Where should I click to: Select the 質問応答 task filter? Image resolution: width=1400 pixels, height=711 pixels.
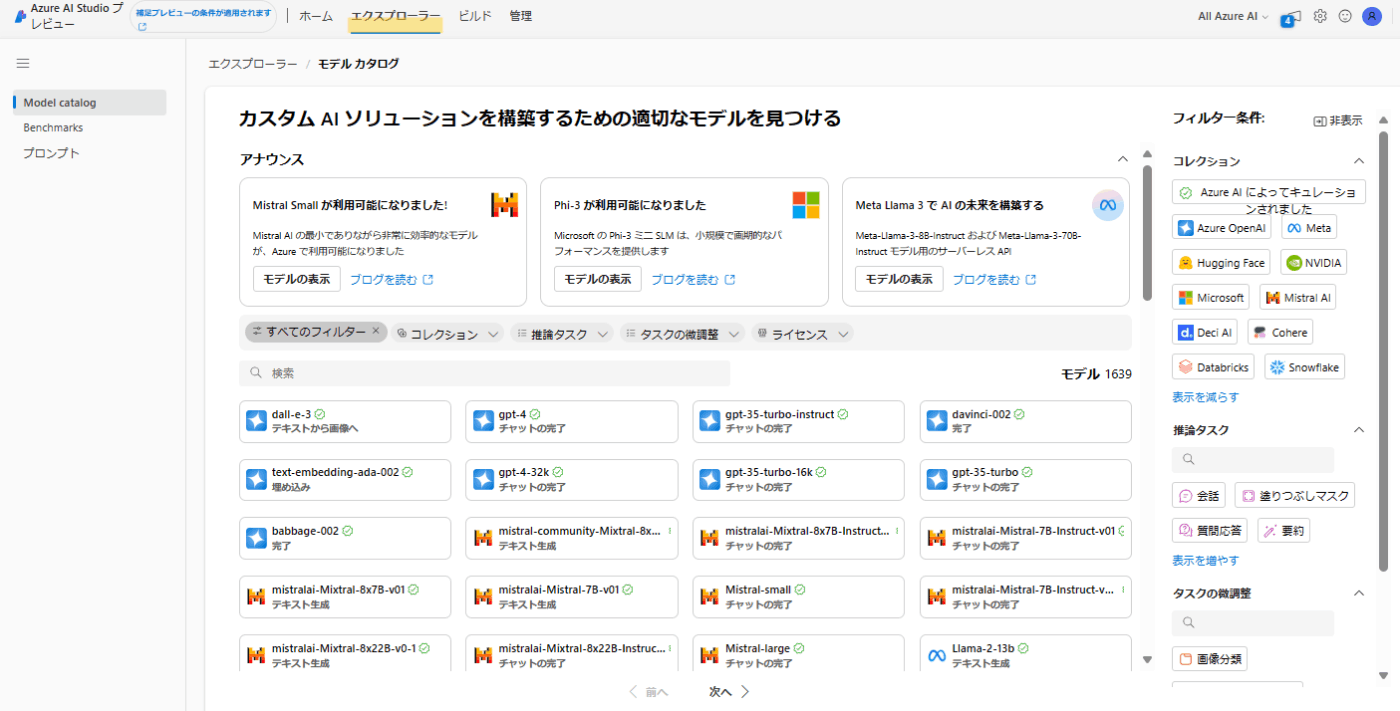(1210, 530)
